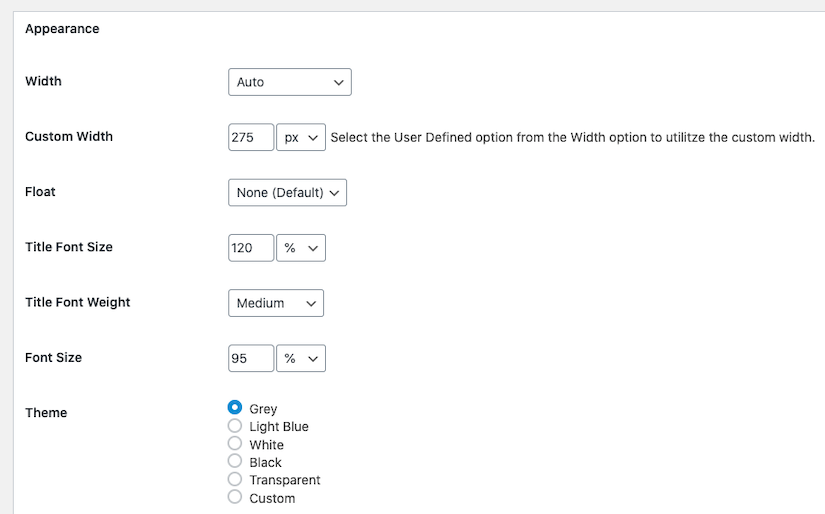Click the Transparent theme label text
Screen dimensions: 825x514
[285, 481]
